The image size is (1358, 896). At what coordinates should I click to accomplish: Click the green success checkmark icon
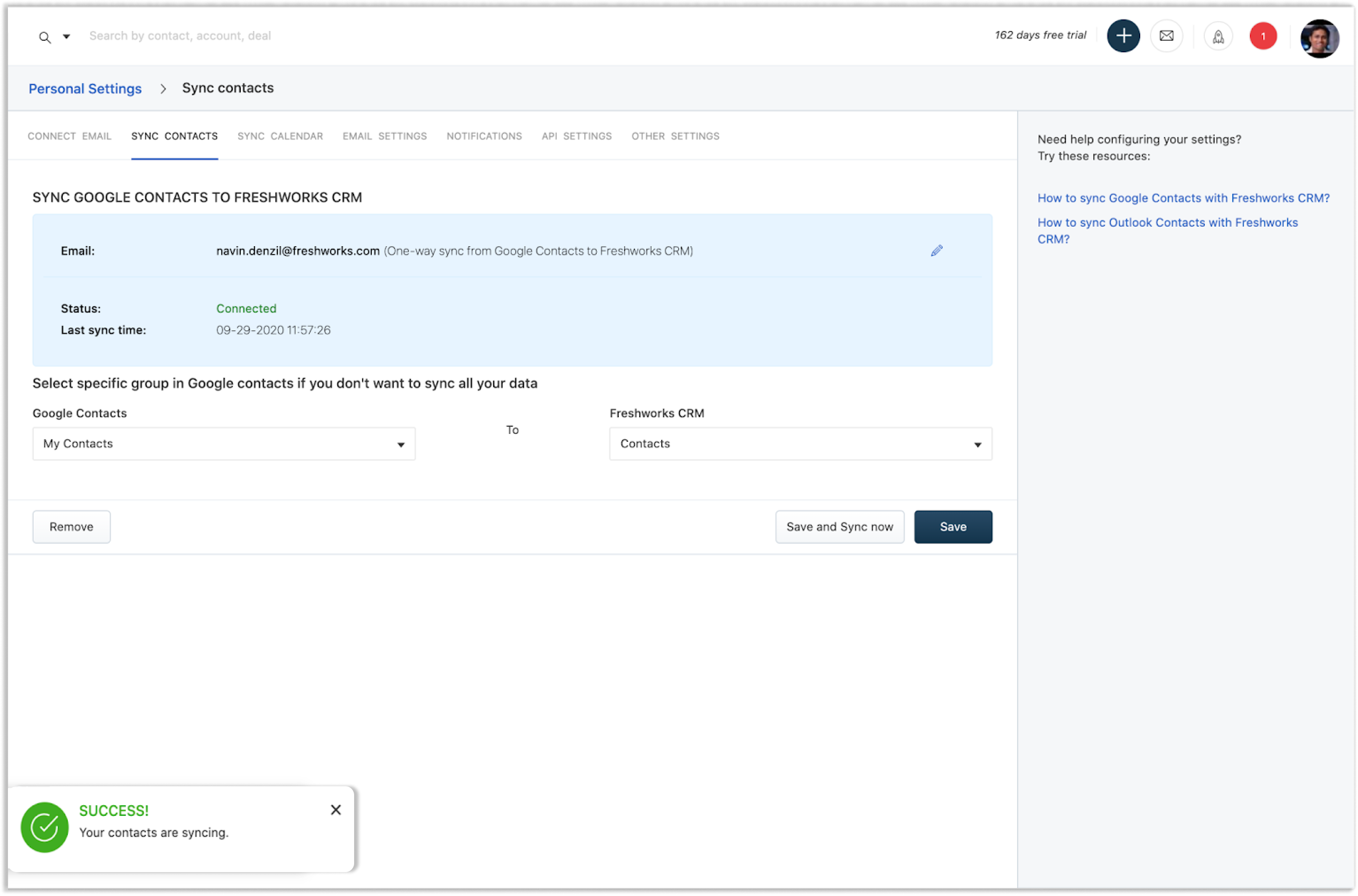pos(45,827)
